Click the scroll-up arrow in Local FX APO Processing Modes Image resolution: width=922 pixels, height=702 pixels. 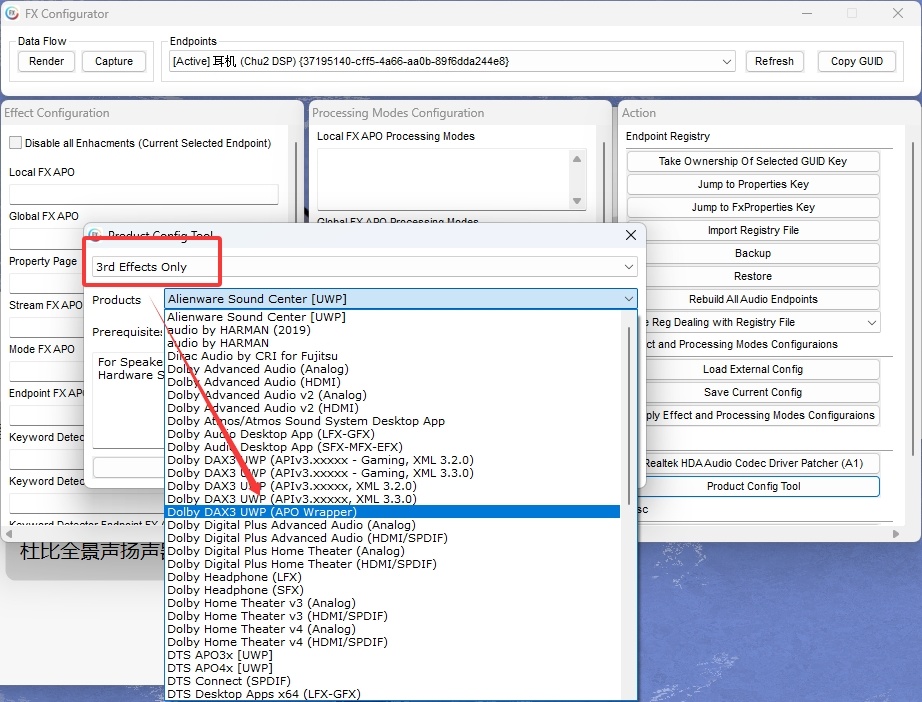(577, 159)
